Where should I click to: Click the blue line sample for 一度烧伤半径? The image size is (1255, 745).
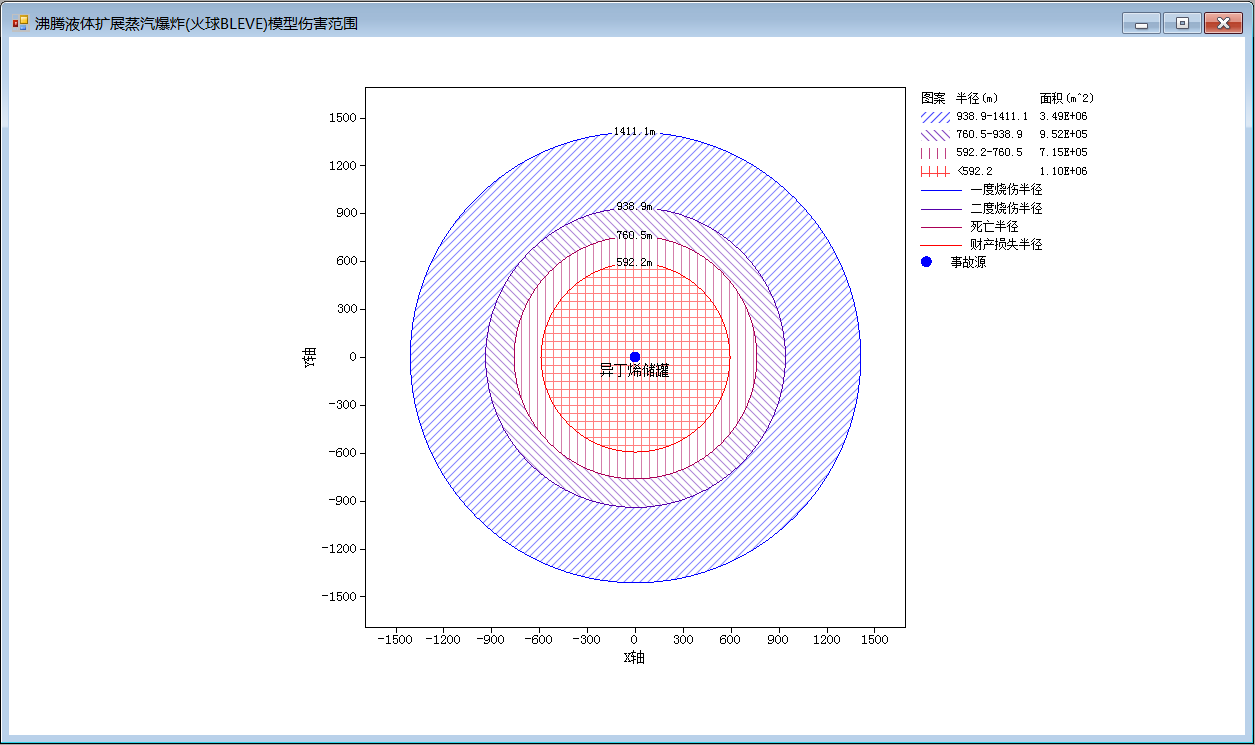(941, 190)
